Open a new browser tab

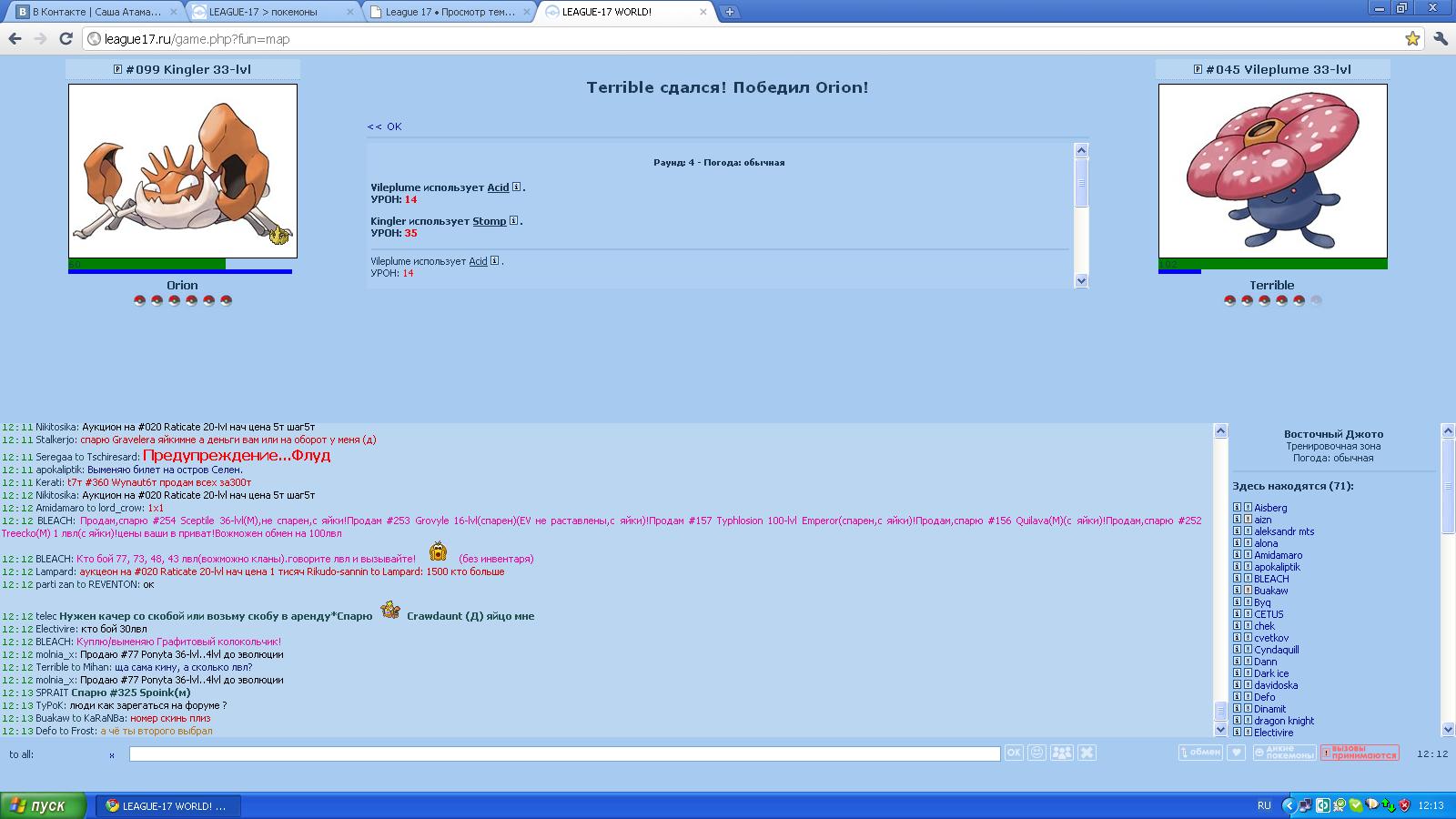[729, 12]
